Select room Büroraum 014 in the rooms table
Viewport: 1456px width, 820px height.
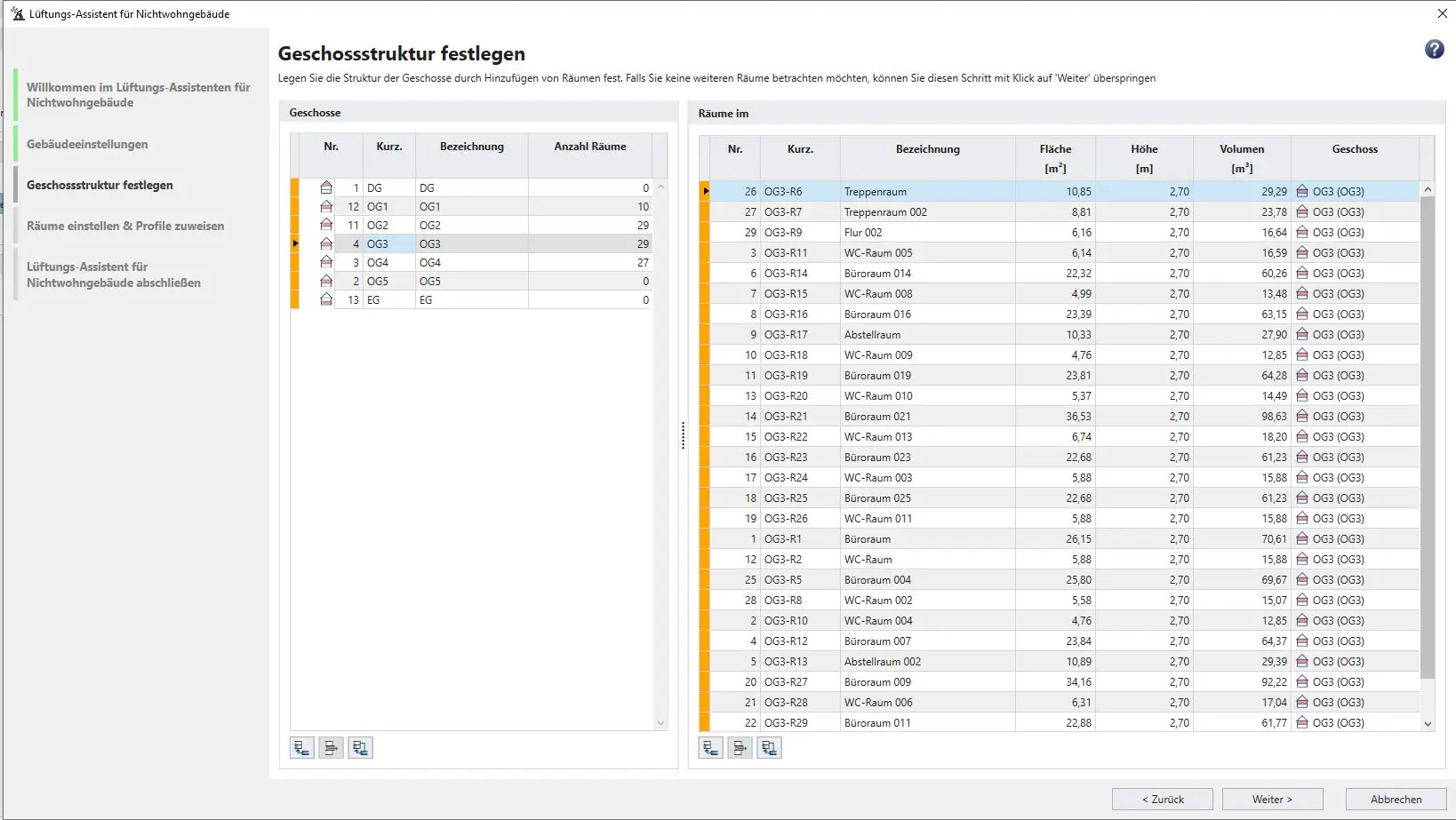pos(877,274)
